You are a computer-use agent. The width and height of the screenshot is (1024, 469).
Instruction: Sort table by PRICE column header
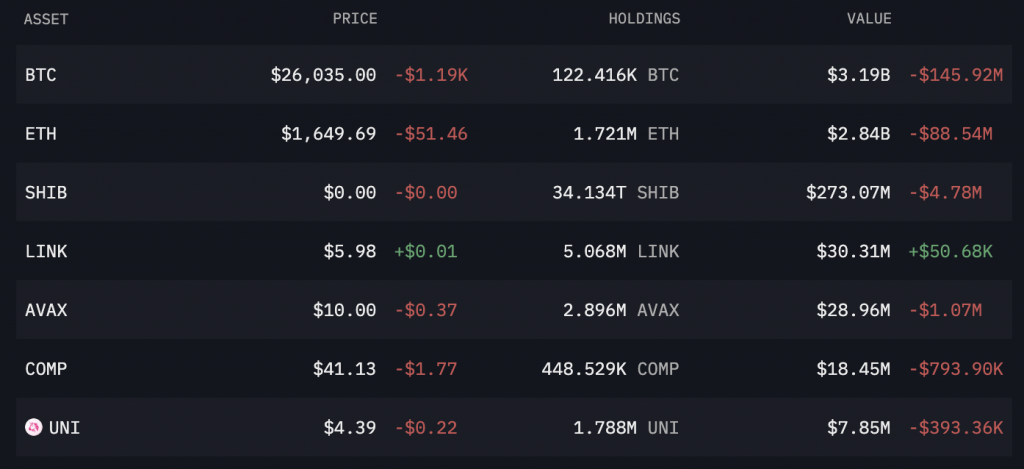(x=355, y=19)
